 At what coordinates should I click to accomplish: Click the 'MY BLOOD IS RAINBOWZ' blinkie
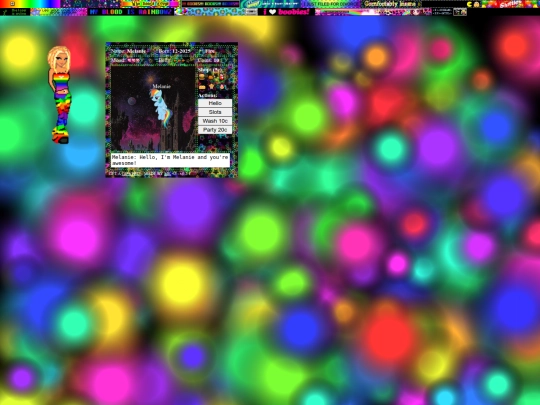(x=131, y=12)
